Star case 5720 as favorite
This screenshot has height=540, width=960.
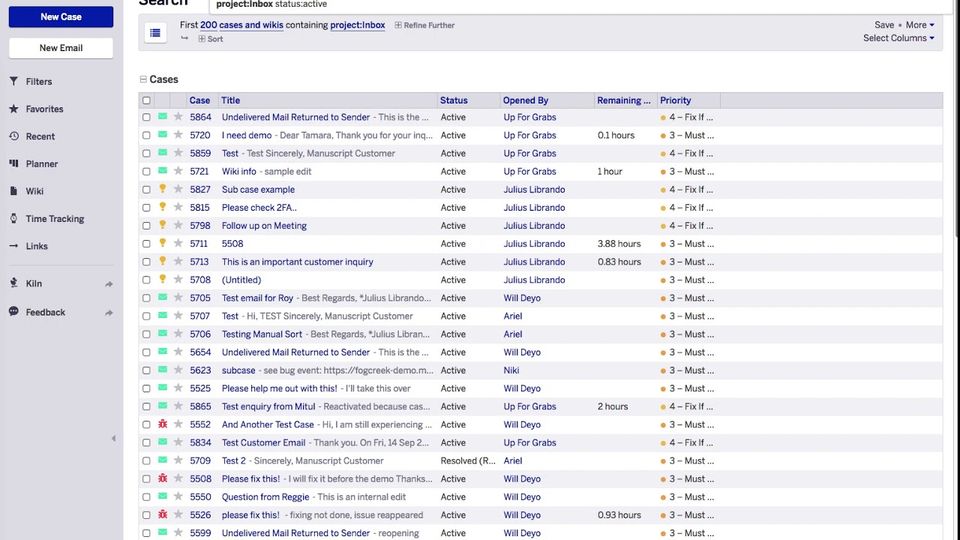coord(178,135)
